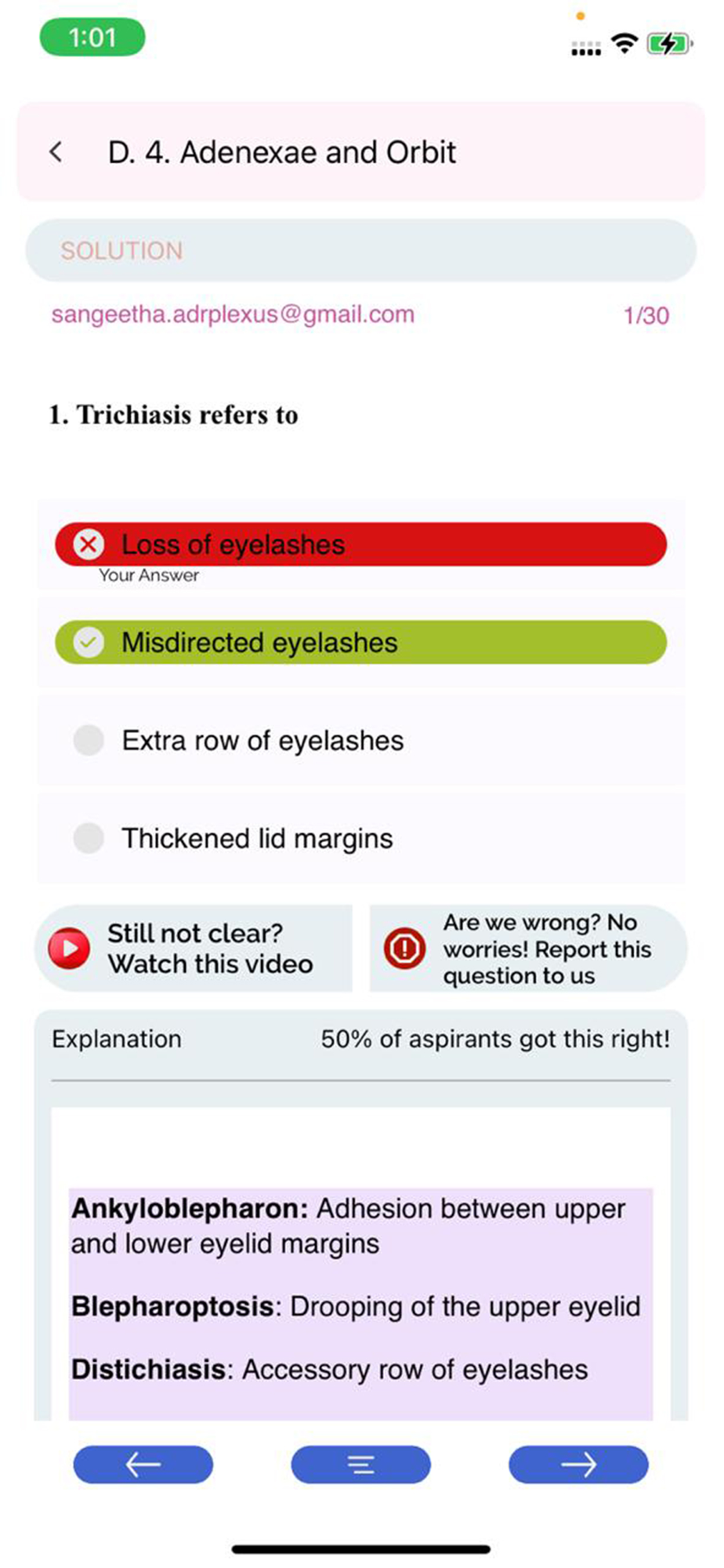Tap the battery charging icon
Image resolution: width=724 pixels, height=1568 pixels.
[669, 44]
